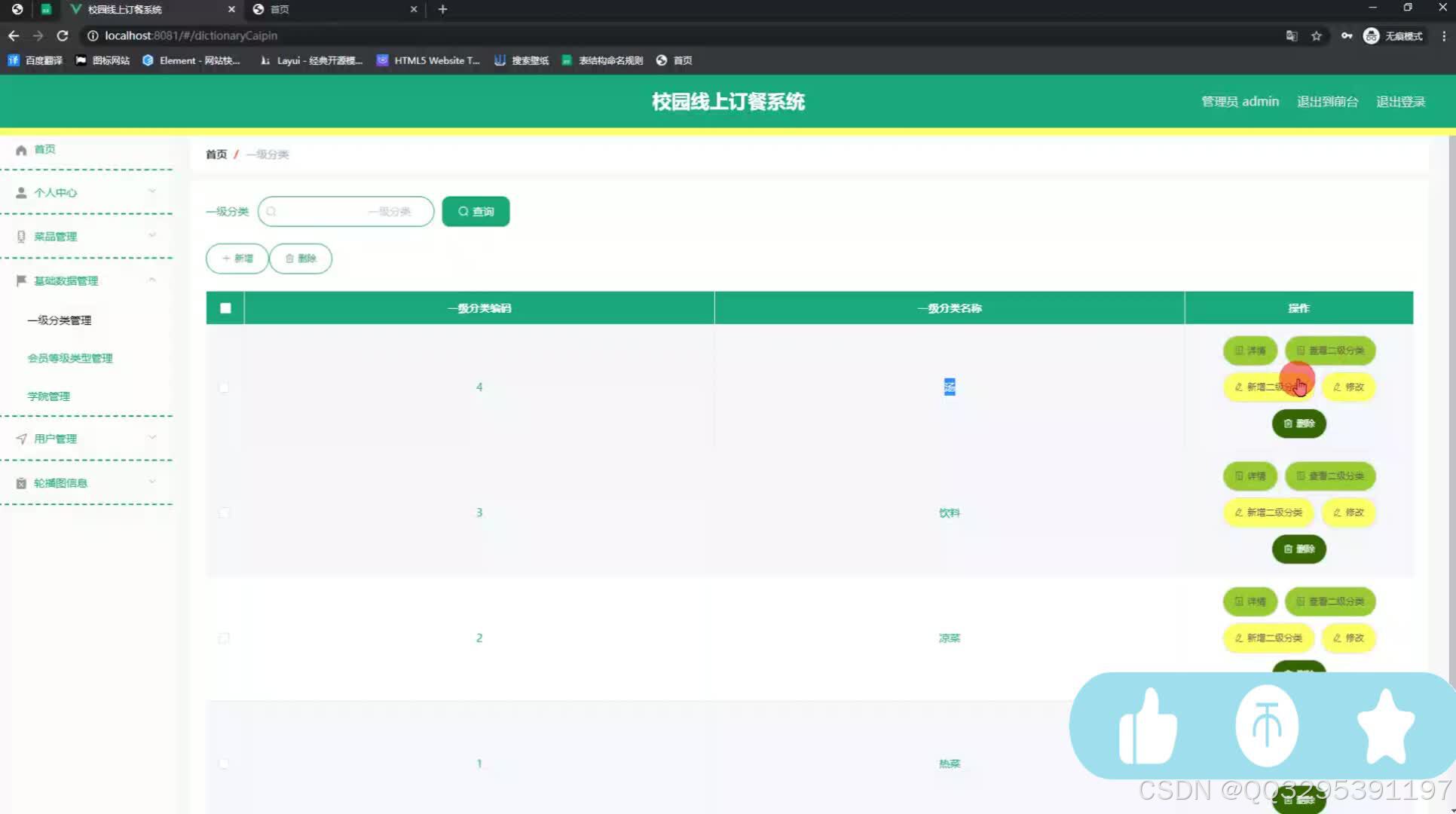This screenshot has height=814, width=1456.
Task: Click the site info icon beside localhost
Action: (92, 35)
